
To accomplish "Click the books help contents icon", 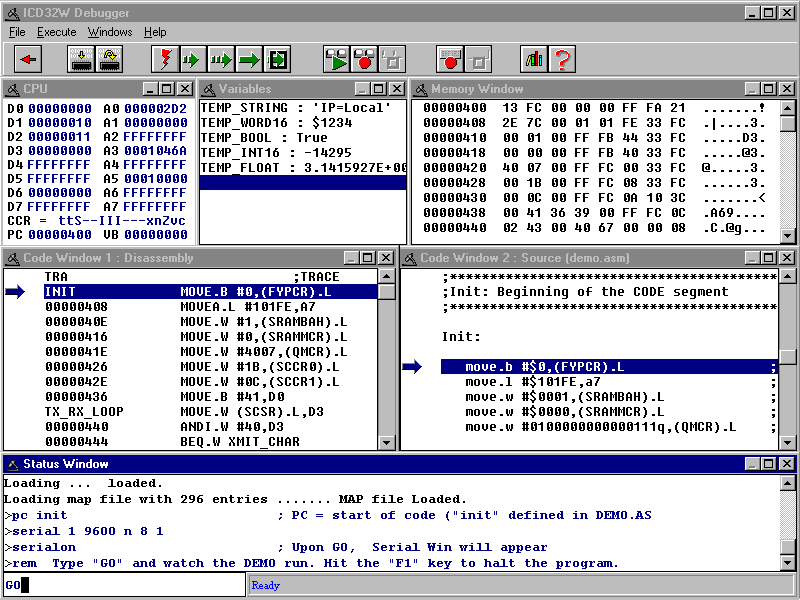I will 534,59.
